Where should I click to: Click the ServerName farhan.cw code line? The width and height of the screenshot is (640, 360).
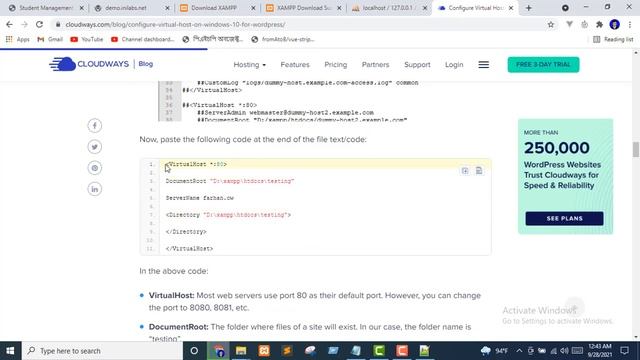[x=200, y=198]
